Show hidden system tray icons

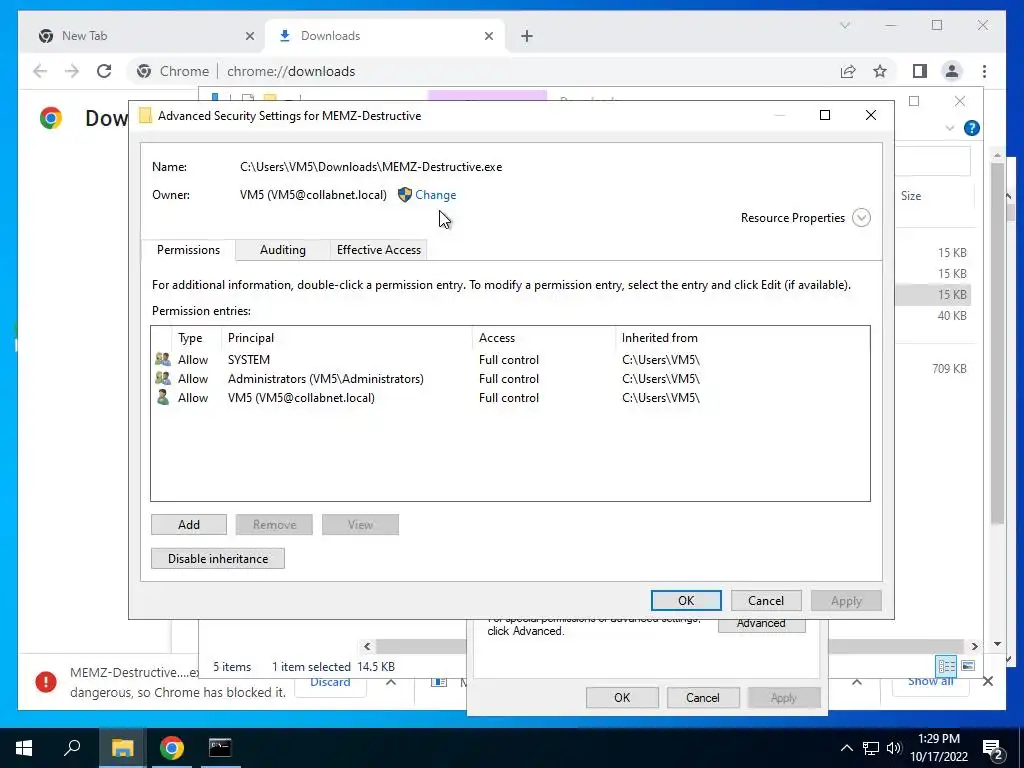coord(846,748)
